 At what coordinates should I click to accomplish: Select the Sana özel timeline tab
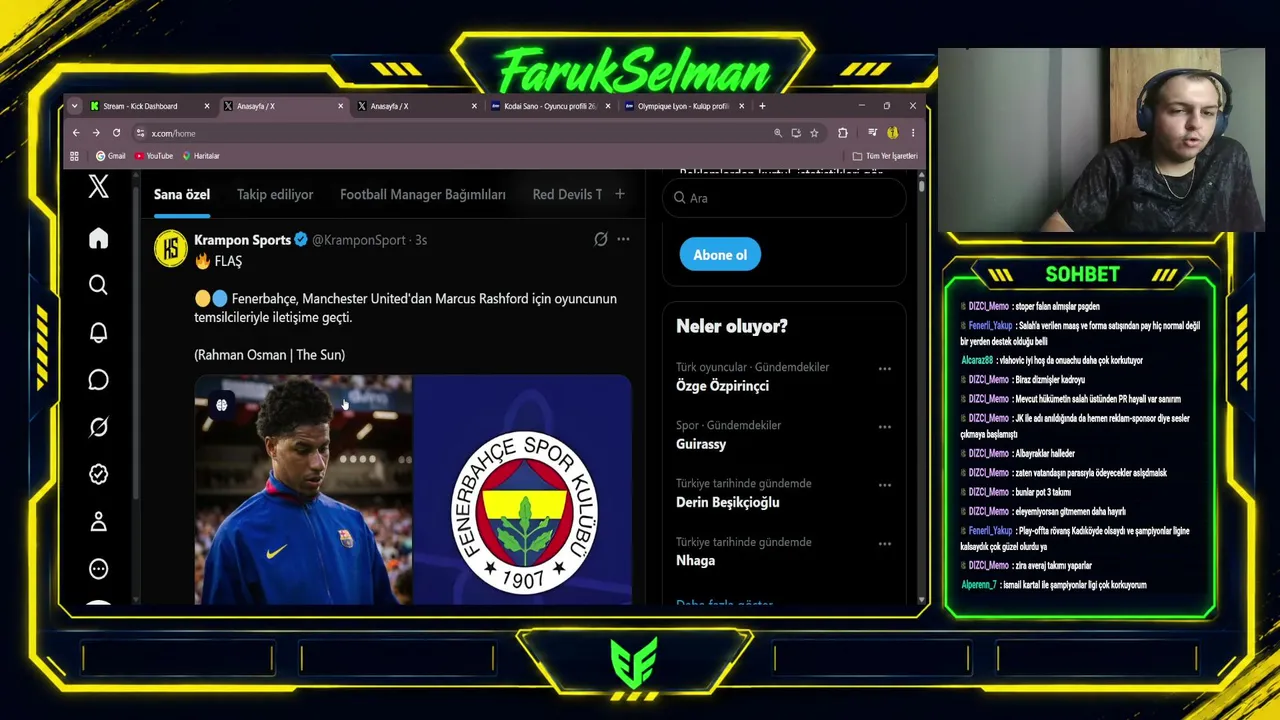click(x=182, y=195)
